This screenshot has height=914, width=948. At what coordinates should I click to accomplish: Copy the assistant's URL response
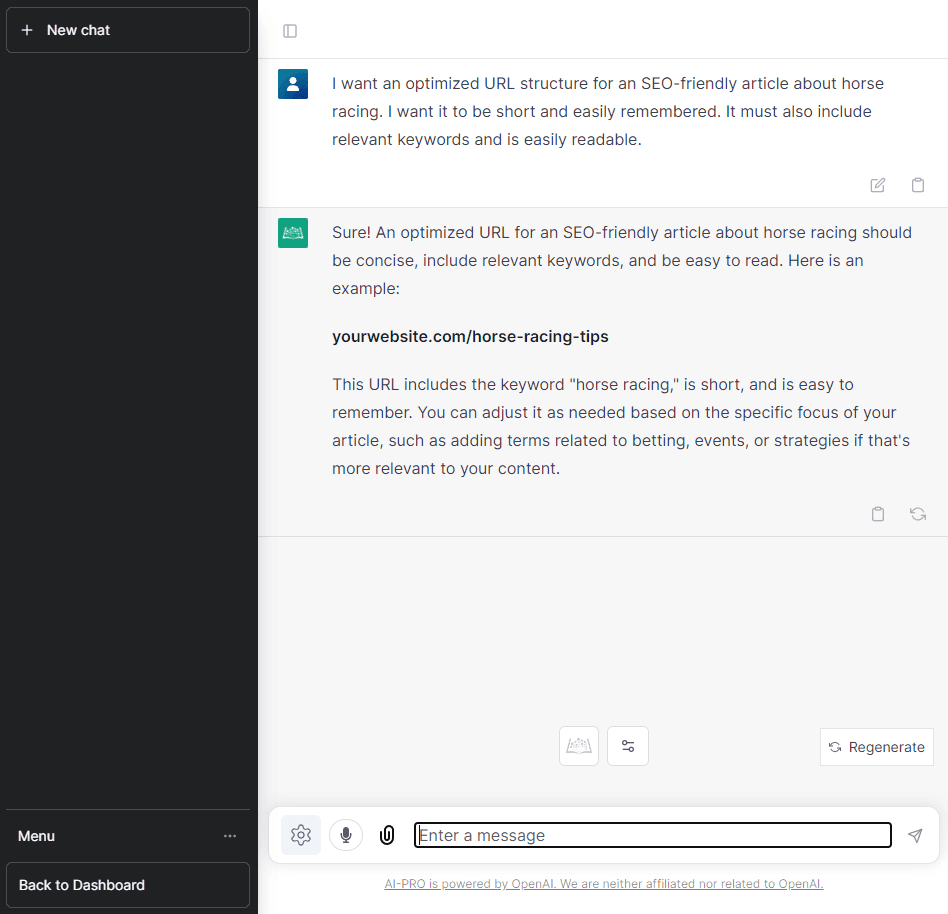pyautogui.click(x=877, y=514)
